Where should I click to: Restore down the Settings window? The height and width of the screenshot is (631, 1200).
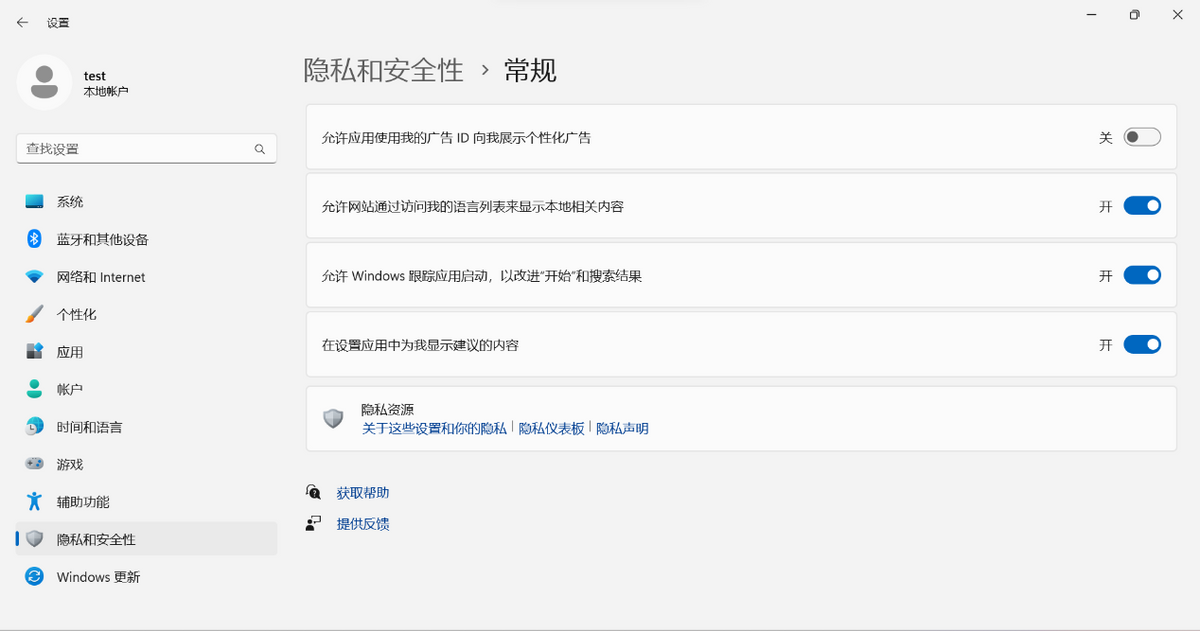pyautogui.click(x=1134, y=15)
